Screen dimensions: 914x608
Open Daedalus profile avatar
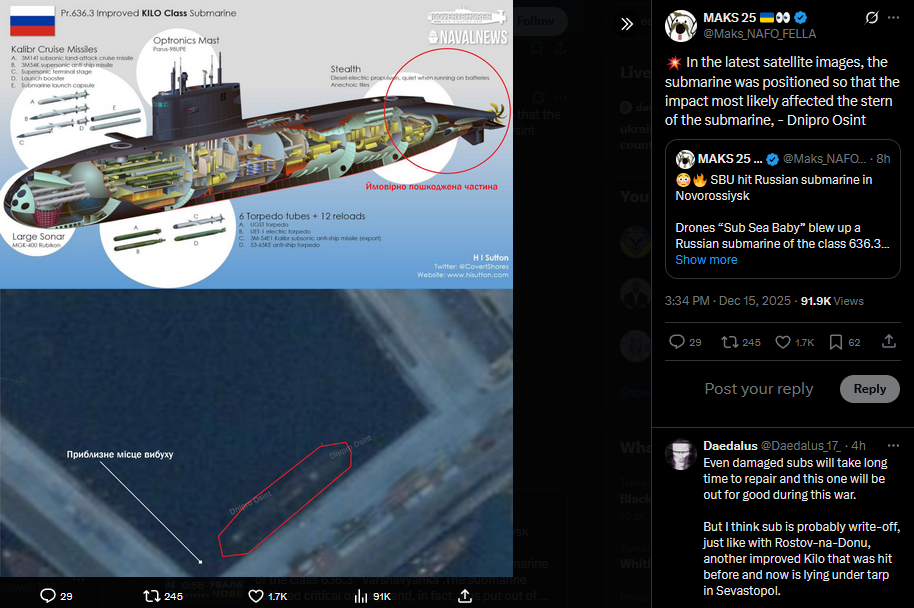click(681, 455)
